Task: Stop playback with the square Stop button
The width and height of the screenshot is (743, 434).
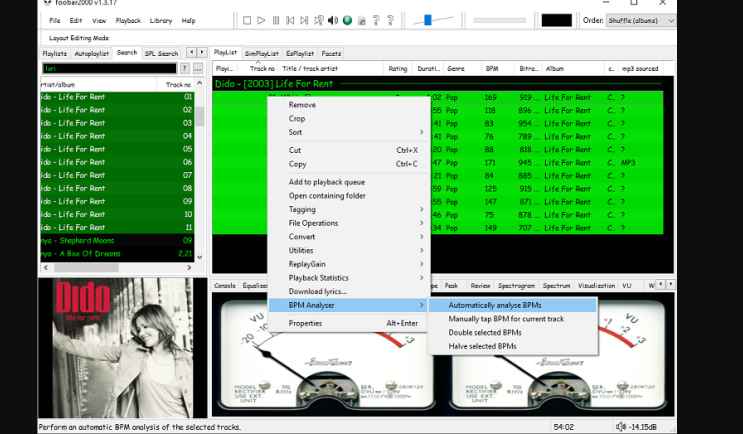Action: click(x=247, y=20)
